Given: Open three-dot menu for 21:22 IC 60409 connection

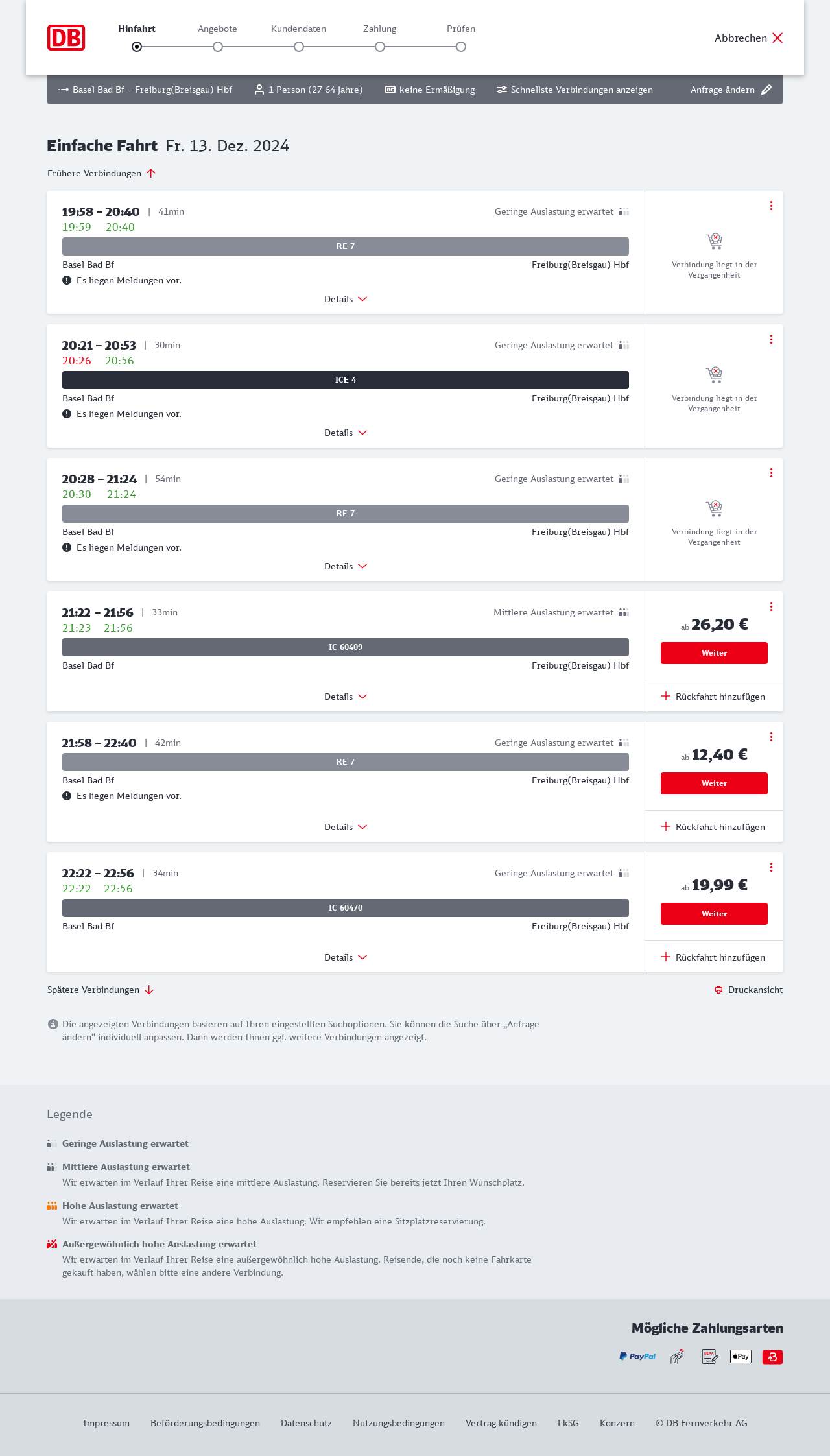Looking at the screenshot, I should point(771,606).
